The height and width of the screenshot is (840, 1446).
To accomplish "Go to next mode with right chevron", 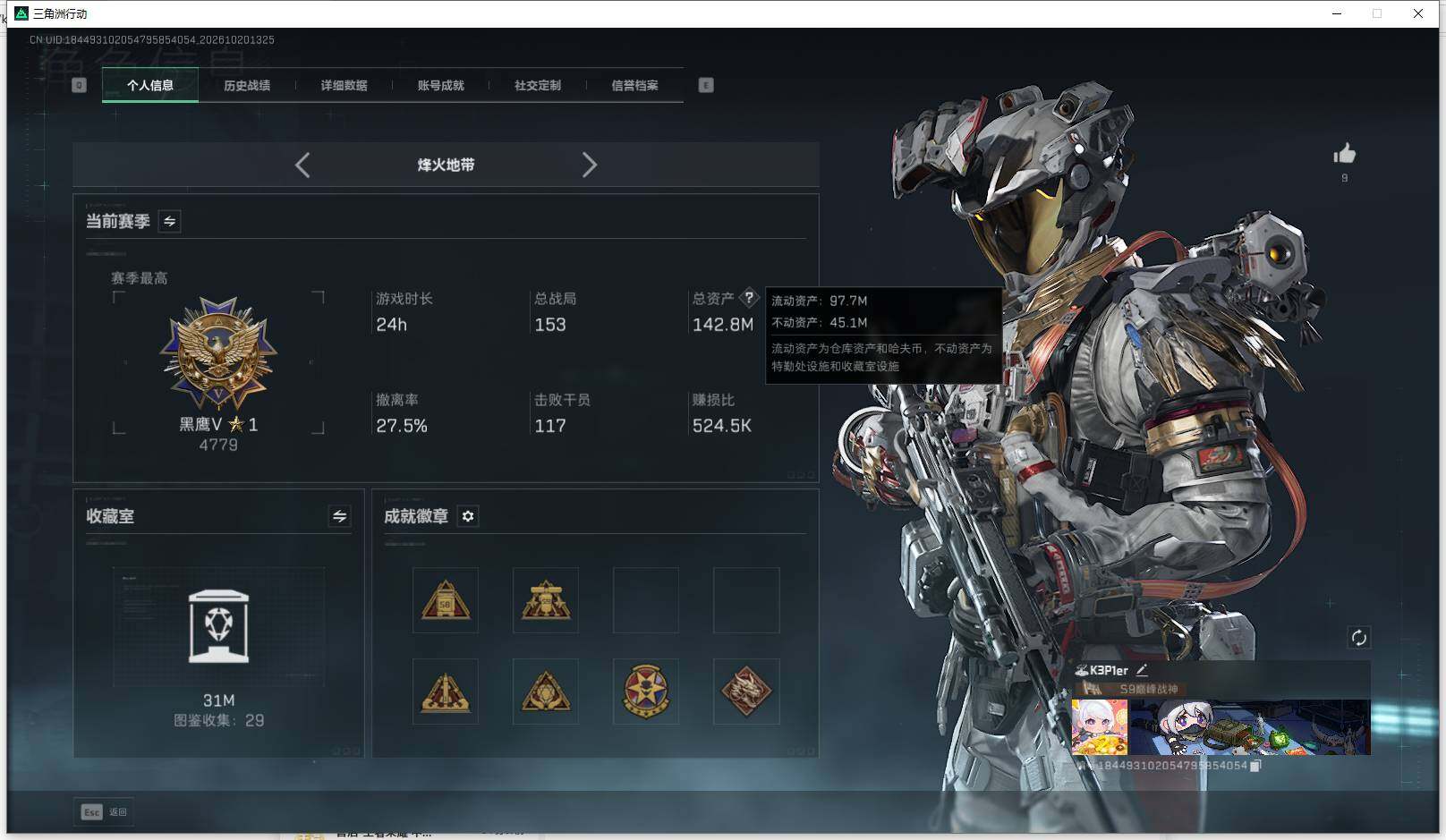I will coord(589,165).
